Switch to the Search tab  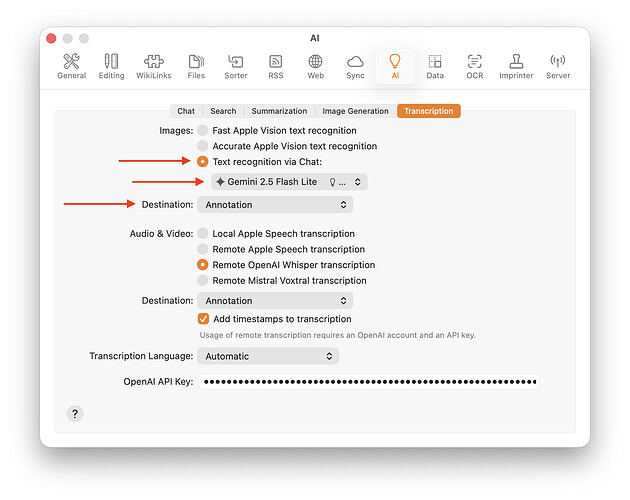[223, 111]
